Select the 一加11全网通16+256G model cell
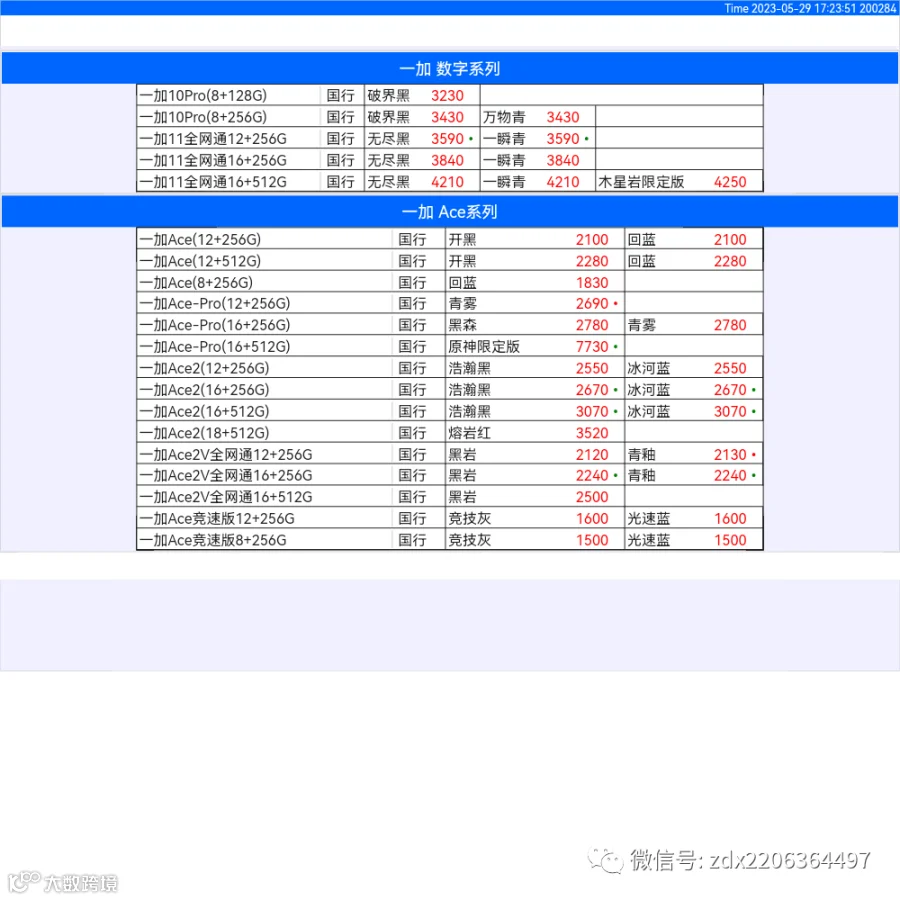Screen dimensions: 900x900 tap(228, 160)
